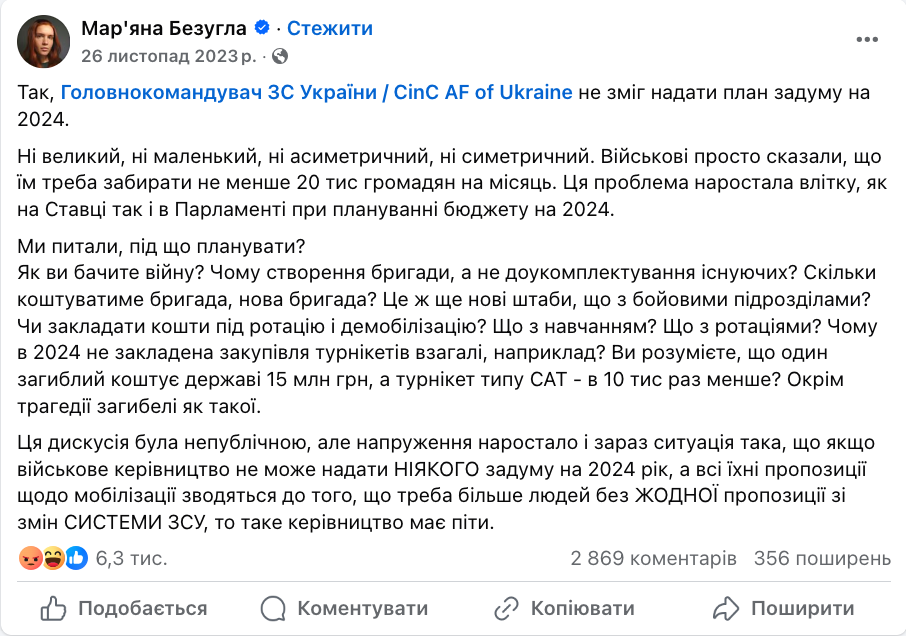The width and height of the screenshot is (906, 636).
Task: Click the angry face reaction emoji
Action: (x=30, y=558)
